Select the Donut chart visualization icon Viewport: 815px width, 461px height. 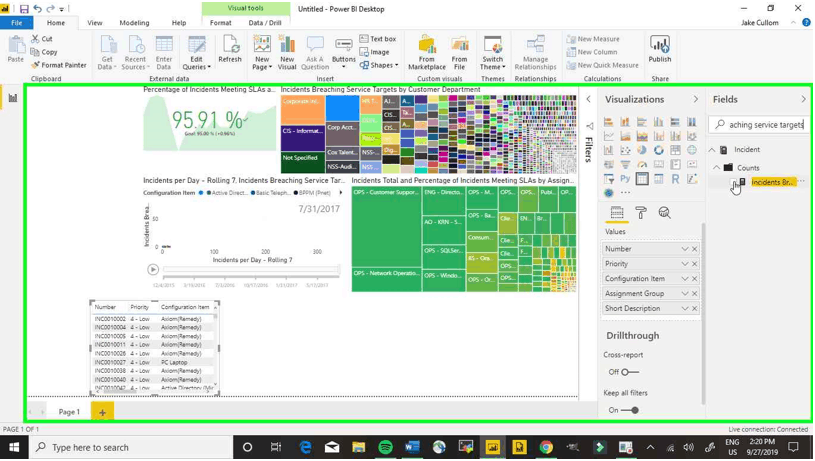pos(658,150)
